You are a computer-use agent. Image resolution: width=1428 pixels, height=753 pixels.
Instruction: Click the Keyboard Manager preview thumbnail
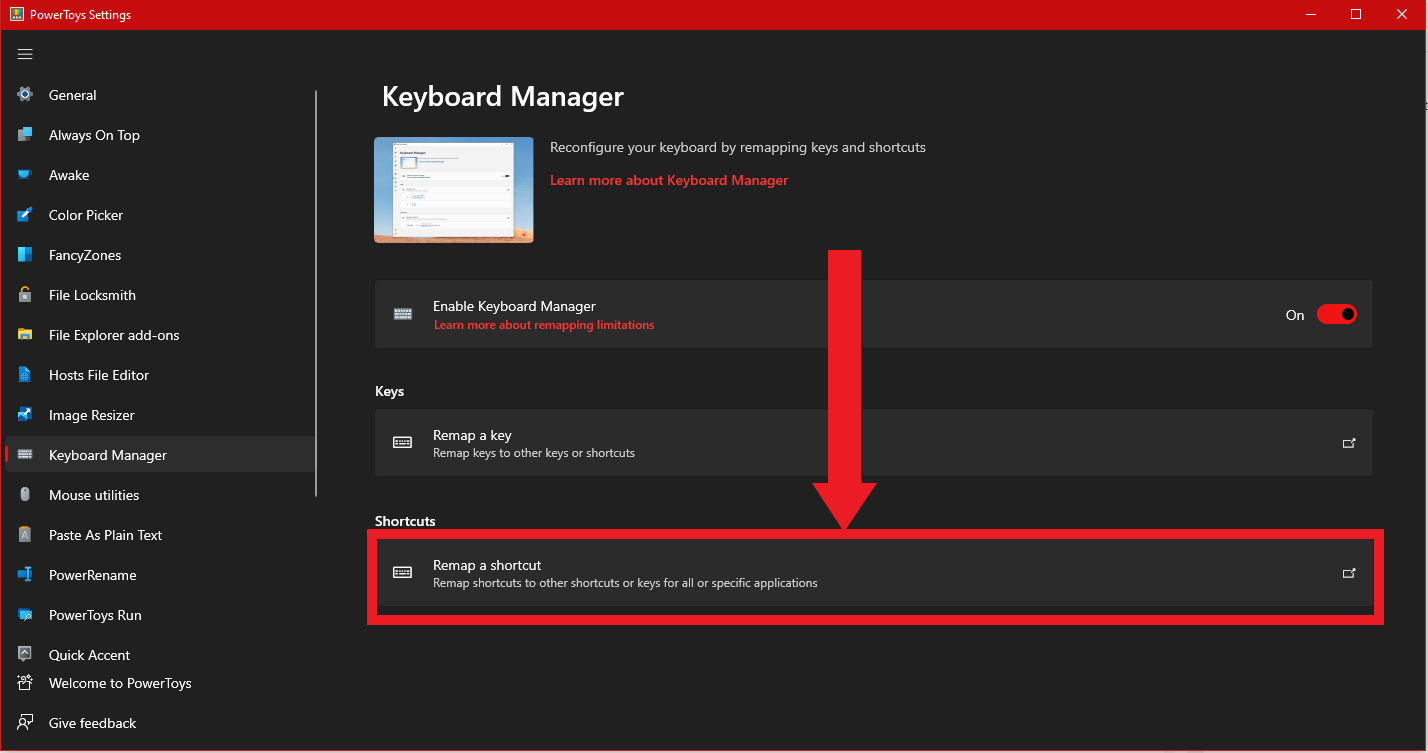point(453,190)
